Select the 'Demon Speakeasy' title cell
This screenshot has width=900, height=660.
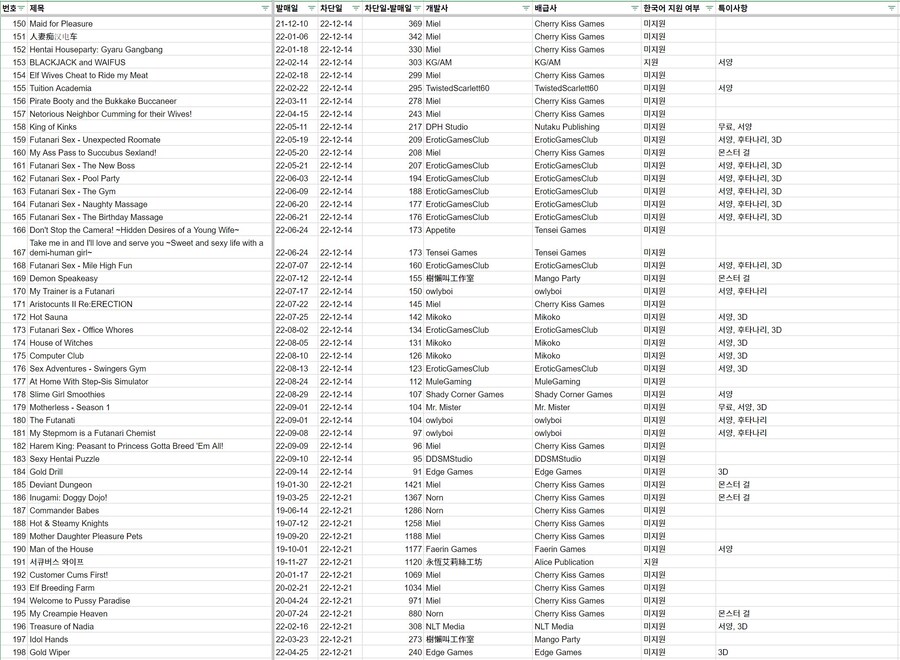[x=149, y=278]
